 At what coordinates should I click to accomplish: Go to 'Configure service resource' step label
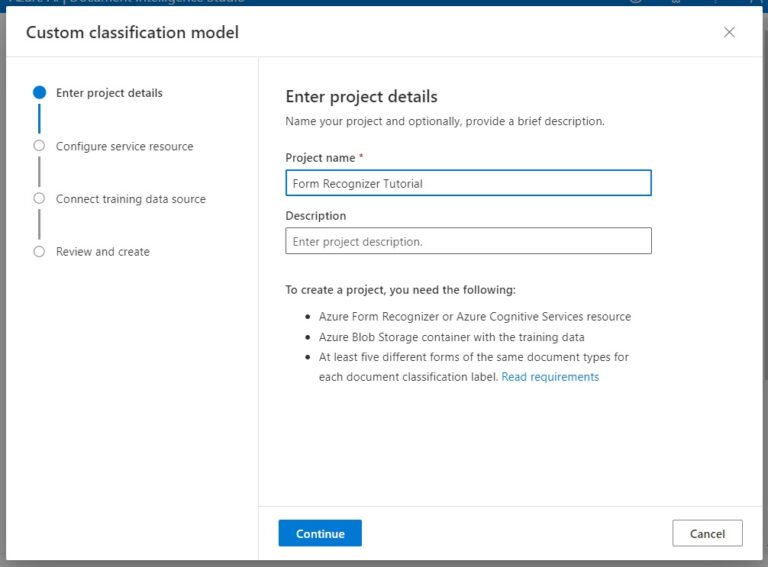(x=124, y=146)
